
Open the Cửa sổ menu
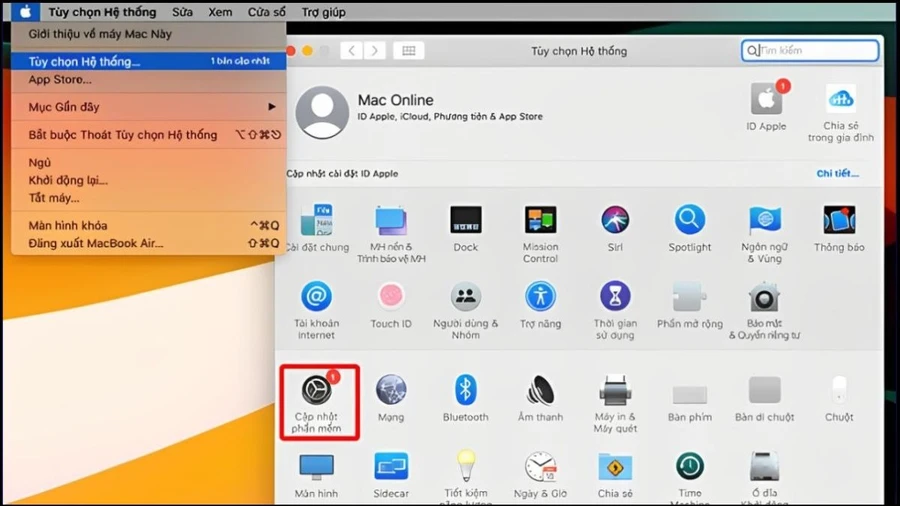coord(266,12)
